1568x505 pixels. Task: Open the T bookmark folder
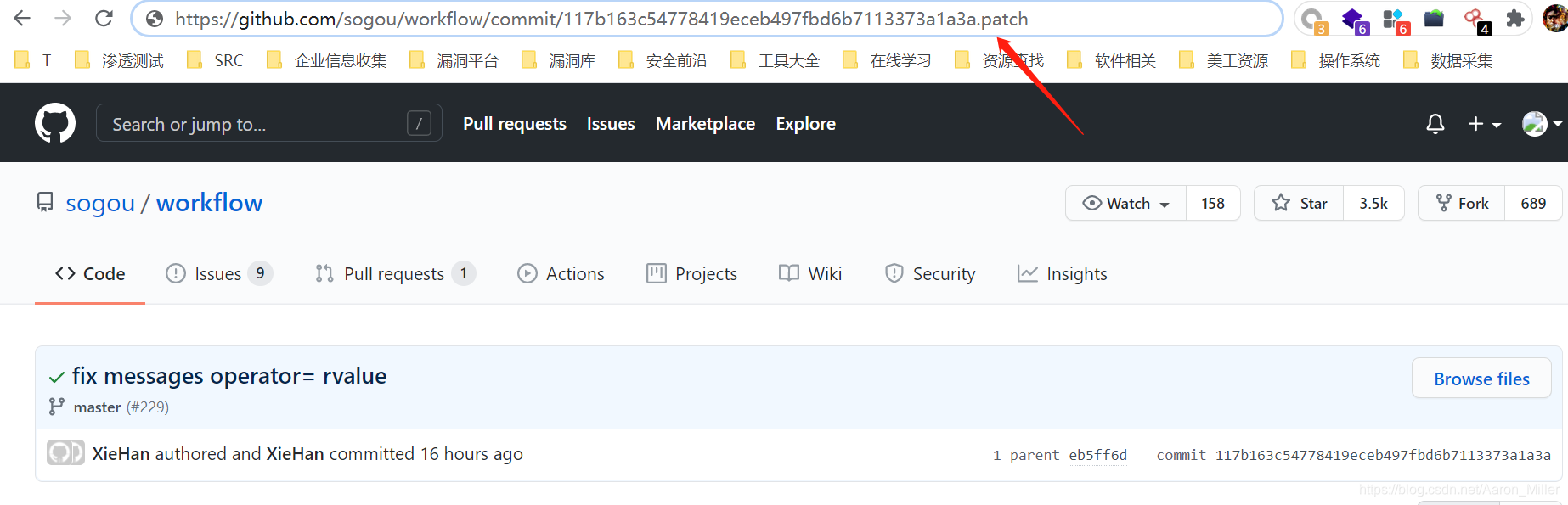click(34, 60)
